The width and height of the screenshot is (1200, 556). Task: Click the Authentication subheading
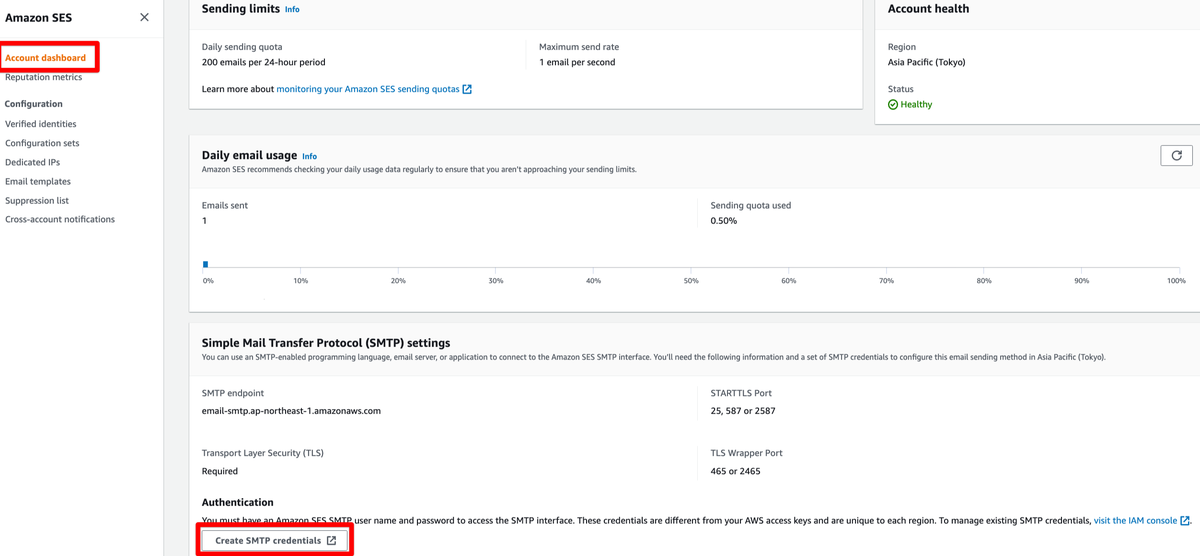(x=238, y=502)
